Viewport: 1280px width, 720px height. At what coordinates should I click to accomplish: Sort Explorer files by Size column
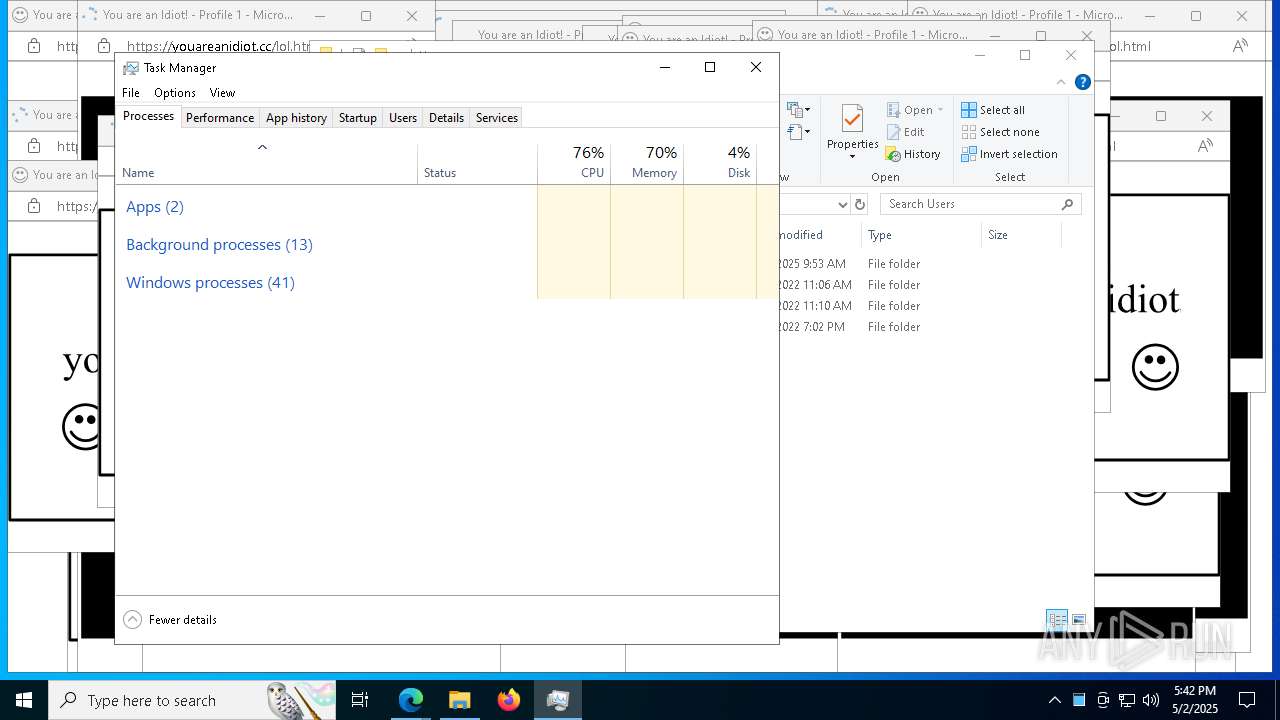[x=1020, y=235]
